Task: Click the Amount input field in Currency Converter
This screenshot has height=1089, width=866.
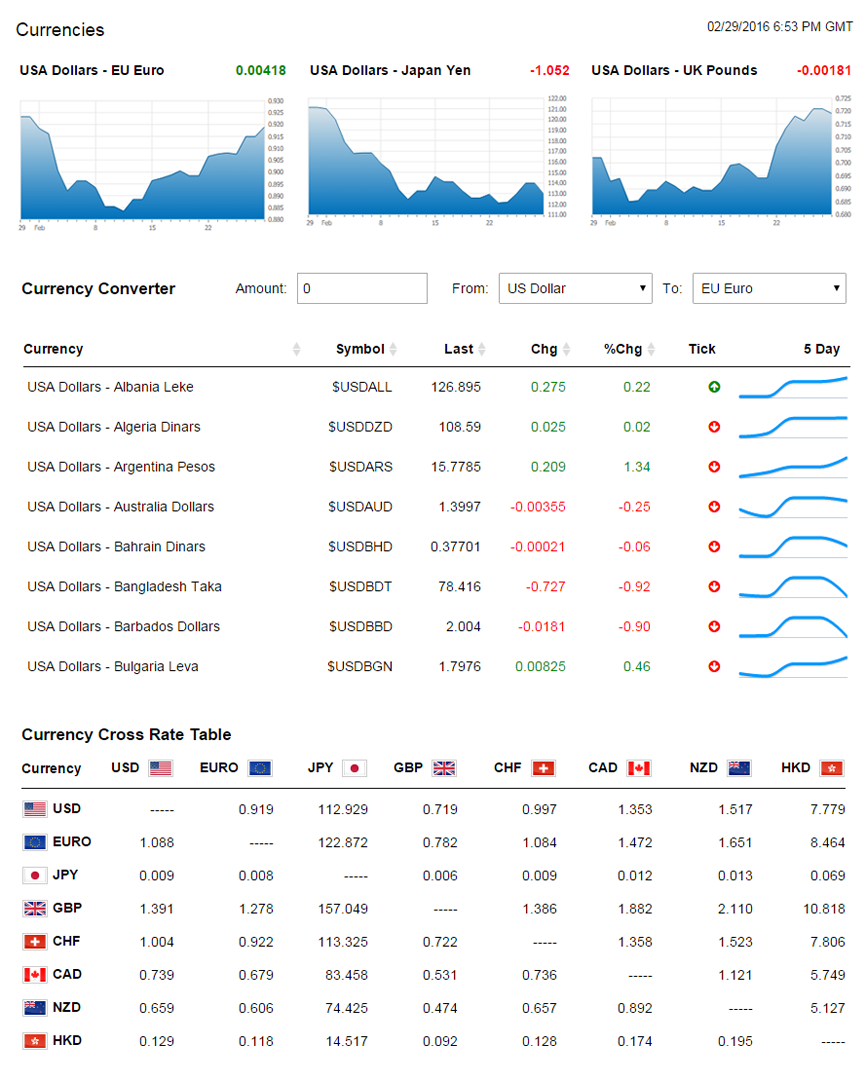Action: [362, 289]
